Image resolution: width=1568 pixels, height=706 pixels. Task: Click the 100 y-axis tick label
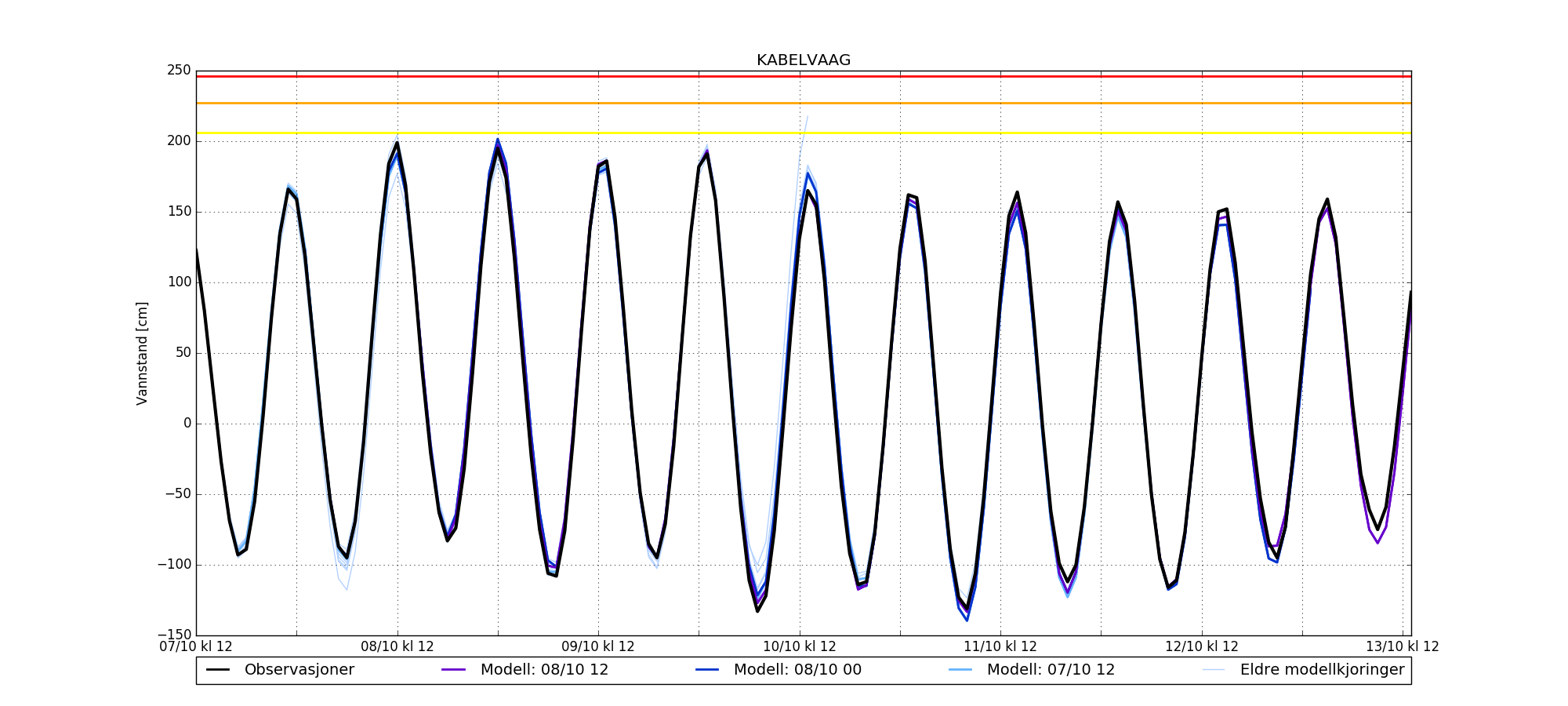(x=179, y=282)
